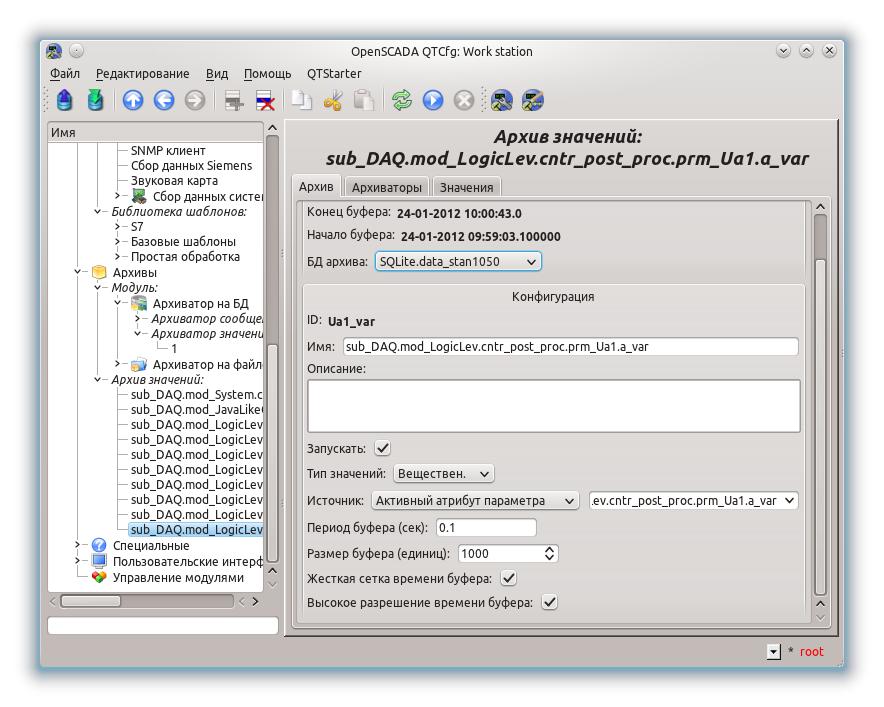The image size is (884, 707).
Task: Collapse the Архивы tree node
Action: coord(79,272)
